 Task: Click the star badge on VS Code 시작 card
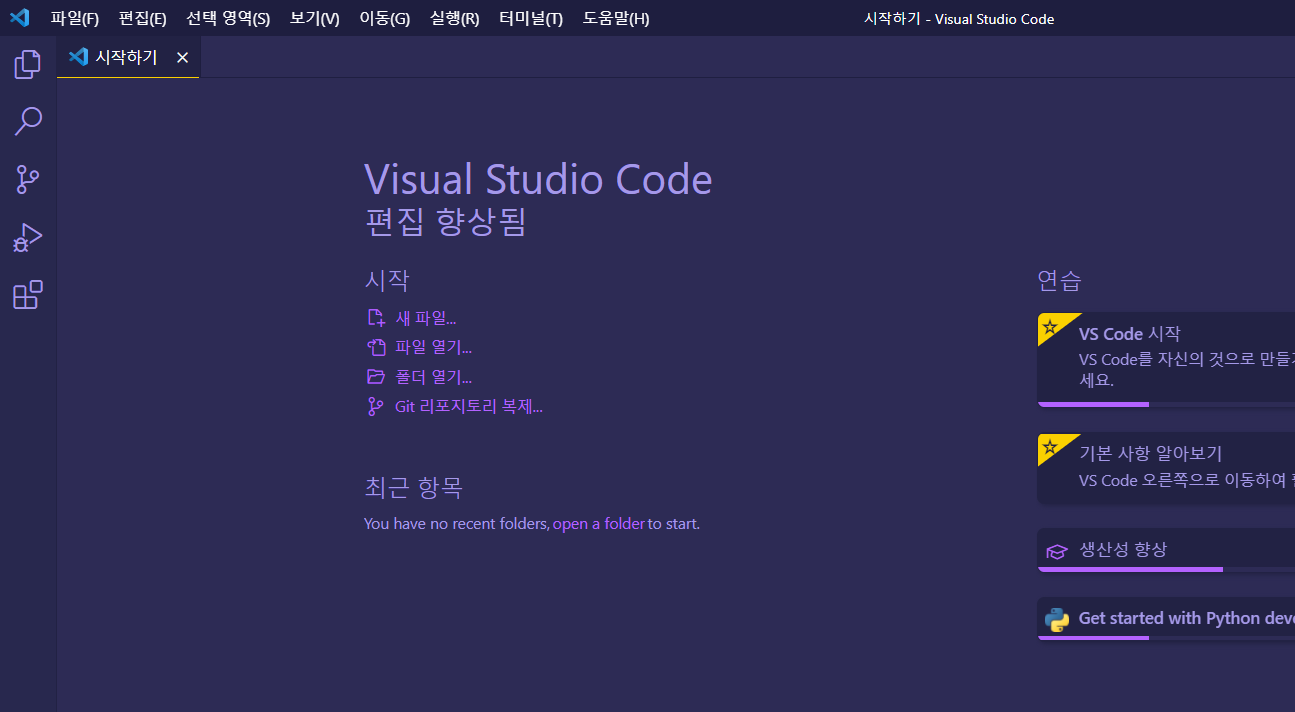tap(1050, 326)
